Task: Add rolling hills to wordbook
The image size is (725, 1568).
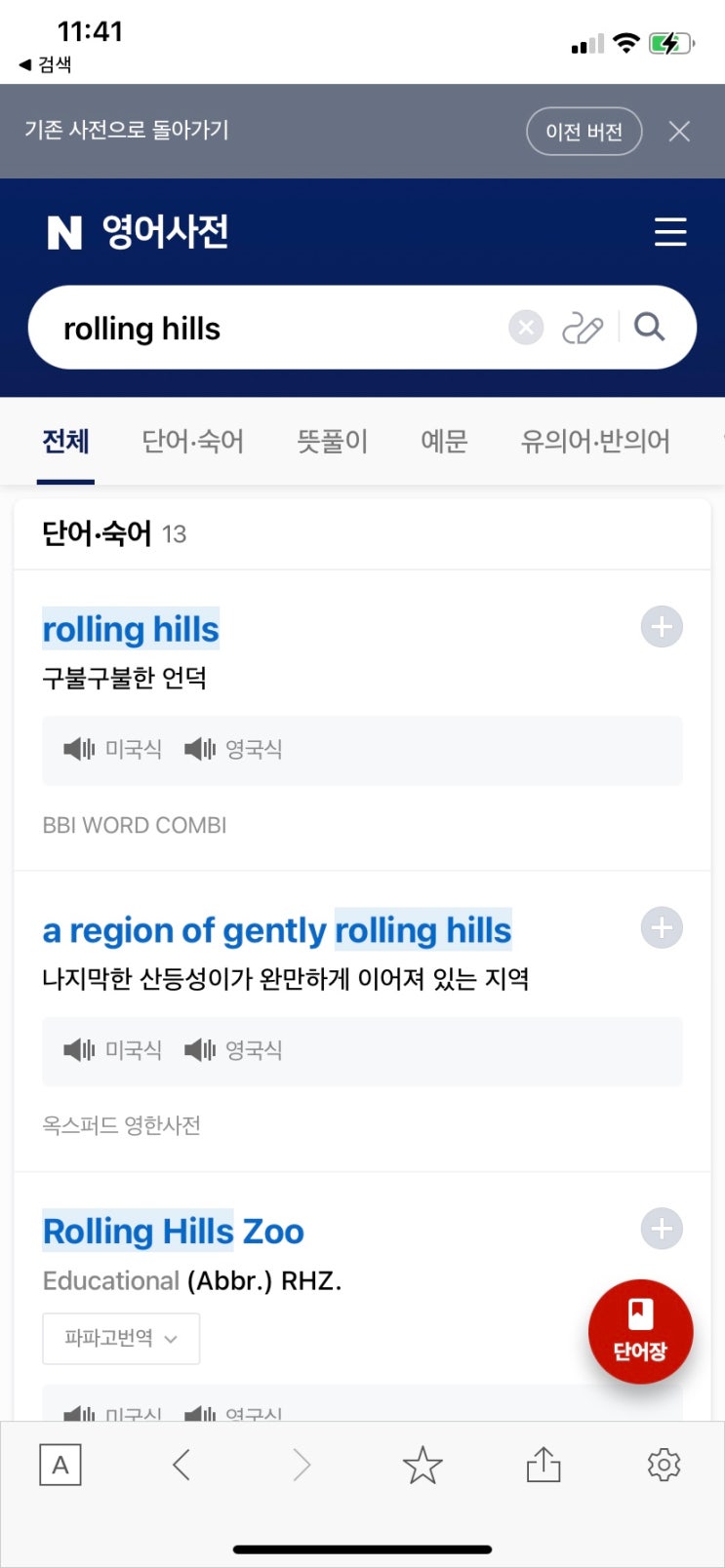Action: coord(662,627)
